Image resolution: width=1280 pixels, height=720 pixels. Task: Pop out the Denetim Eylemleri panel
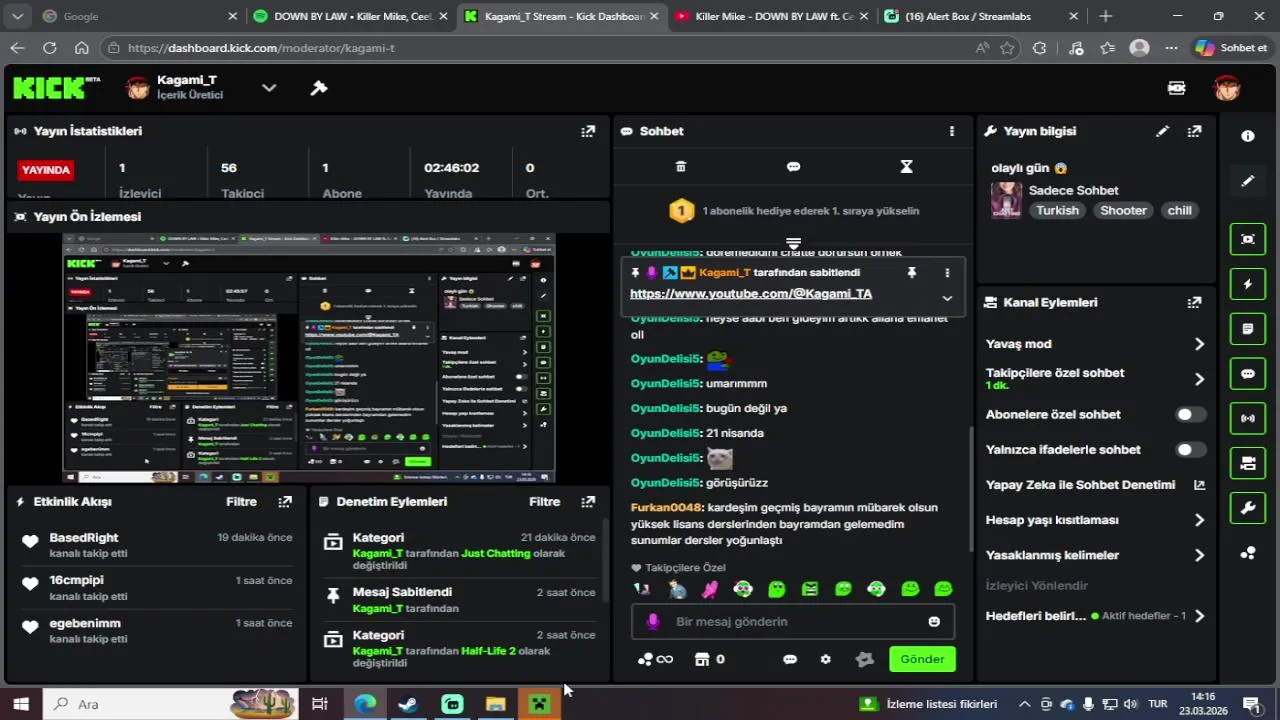[x=588, y=502]
